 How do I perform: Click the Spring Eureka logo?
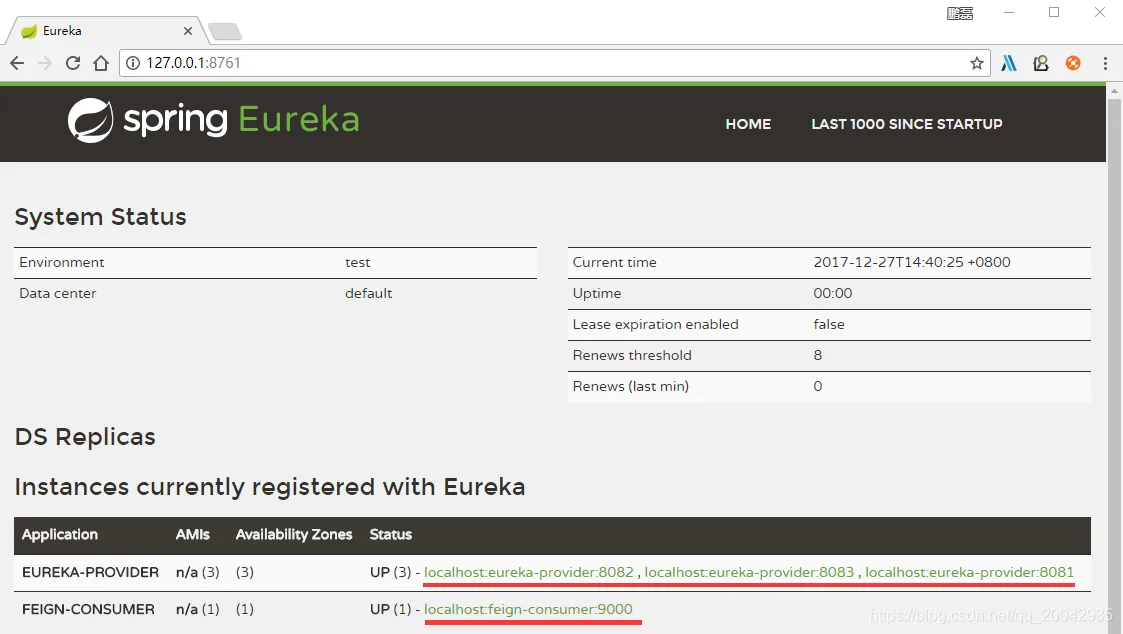point(213,120)
